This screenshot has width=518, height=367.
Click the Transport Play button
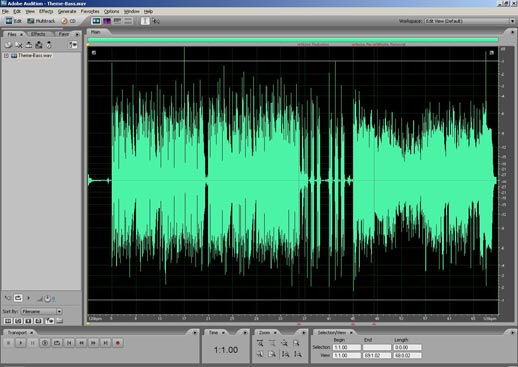tap(21, 343)
